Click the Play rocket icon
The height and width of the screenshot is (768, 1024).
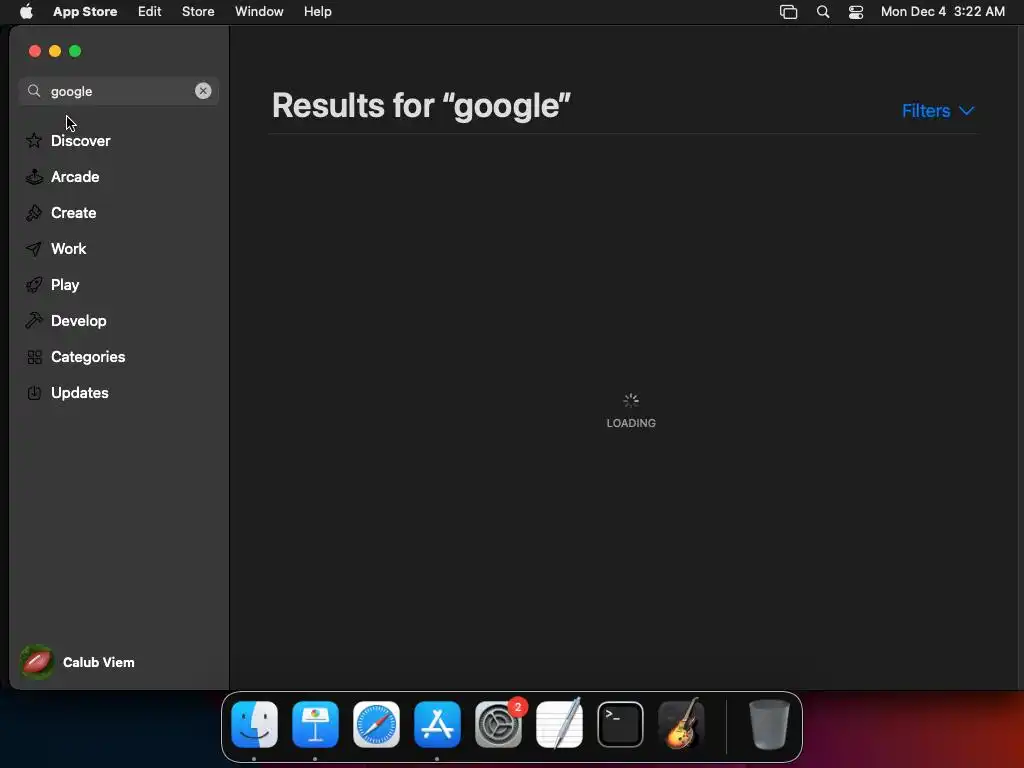[x=34, y=285]
